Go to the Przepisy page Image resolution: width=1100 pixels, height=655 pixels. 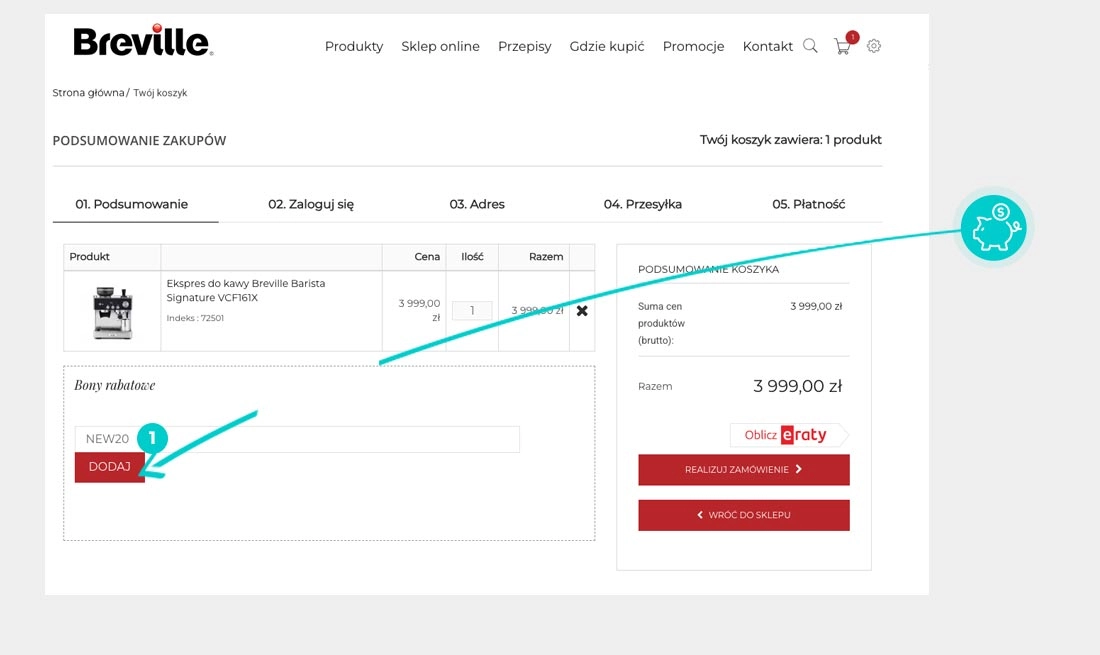tap(524, 46)
